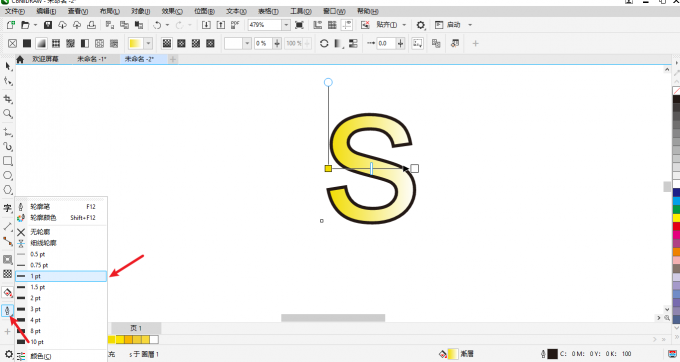Screen dimensions: 680x362
Task: Open the 对象 menu
Action: tap(141, 11)
